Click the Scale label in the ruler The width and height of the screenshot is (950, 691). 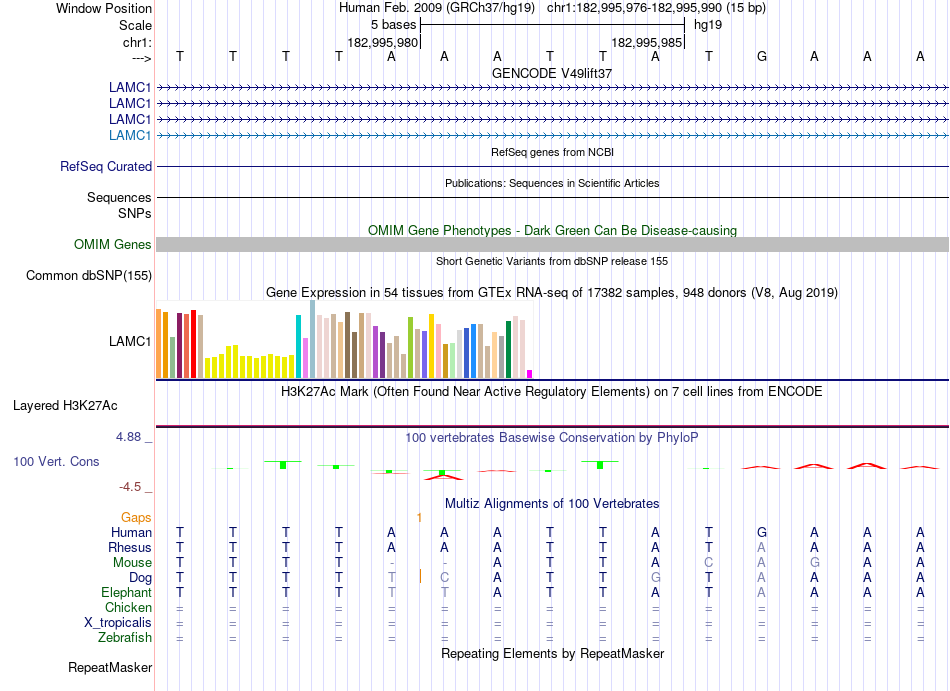click(135, 25)
